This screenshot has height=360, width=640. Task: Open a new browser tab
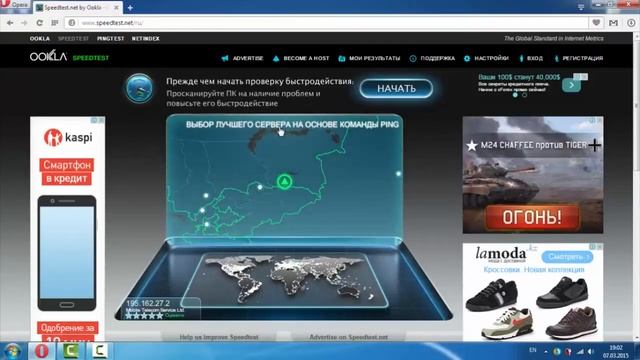click(x=130, y=7)
